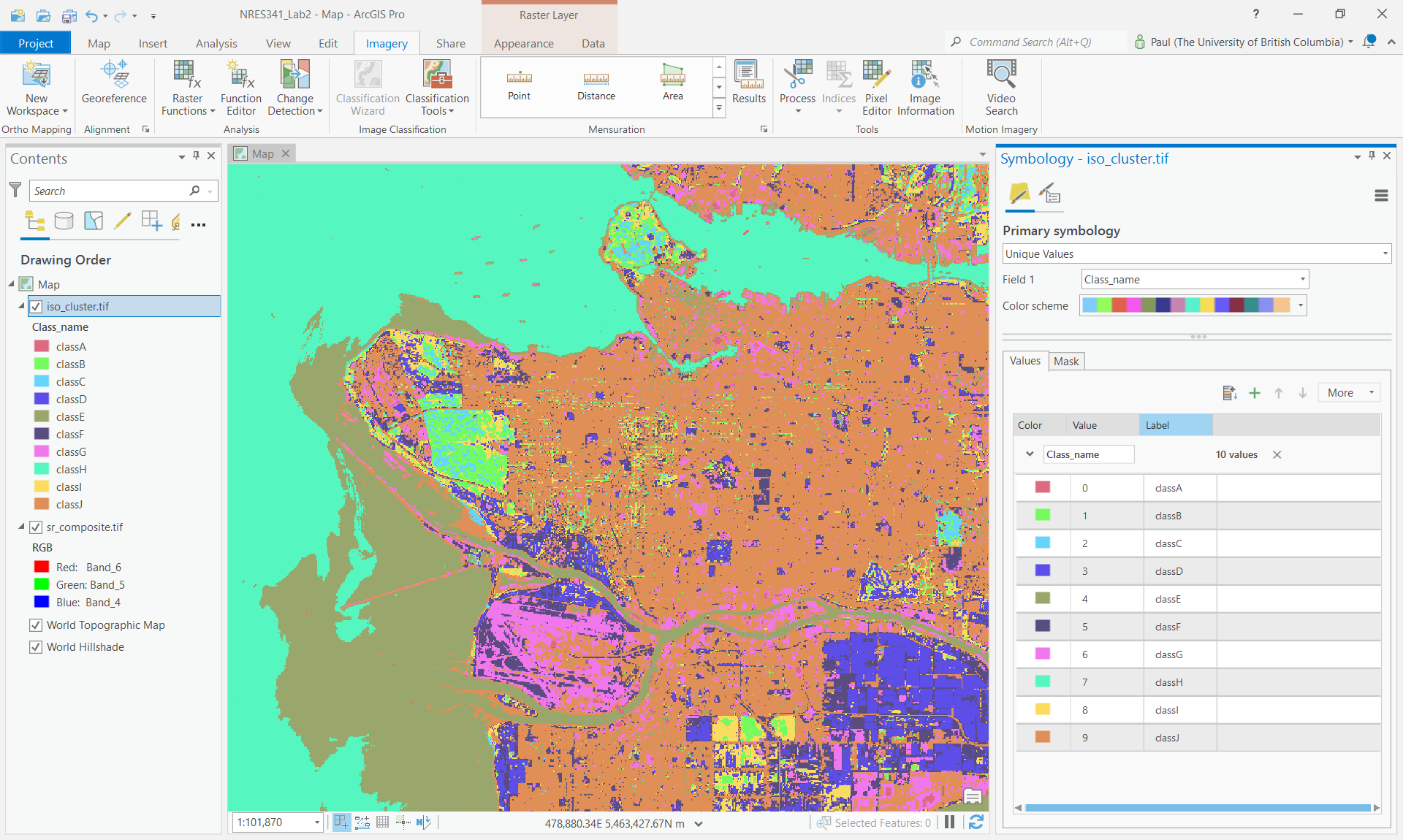Click the add value plus icon
1403x840 pixels.
click(1254, 393)
